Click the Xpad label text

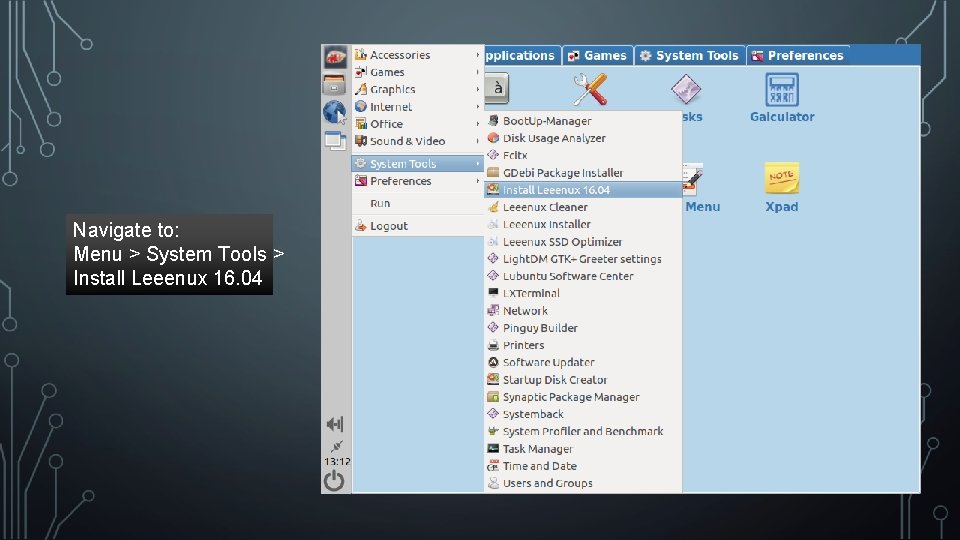(x=782, y=206)
